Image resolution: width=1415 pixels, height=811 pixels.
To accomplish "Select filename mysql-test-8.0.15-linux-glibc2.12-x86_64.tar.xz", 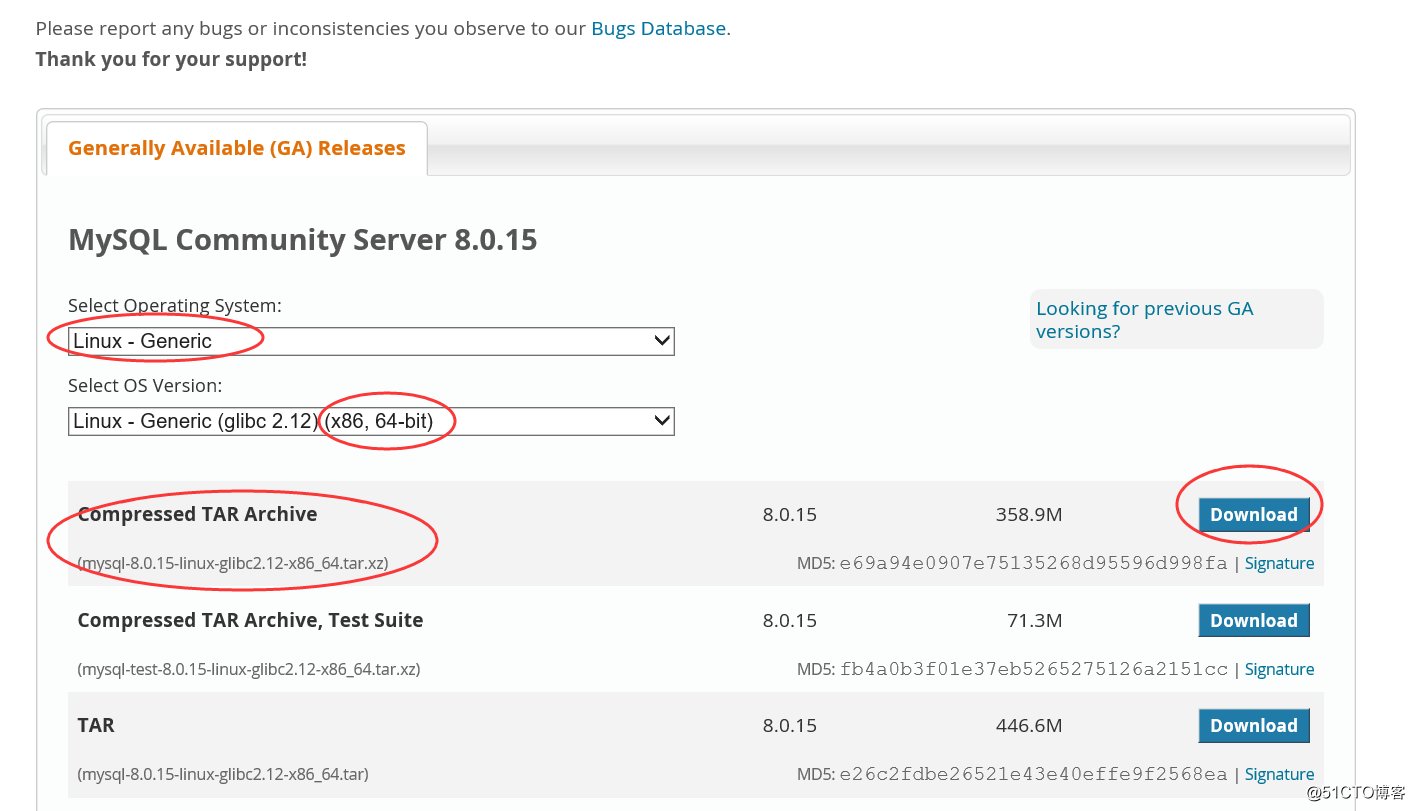I will (248, 669).
